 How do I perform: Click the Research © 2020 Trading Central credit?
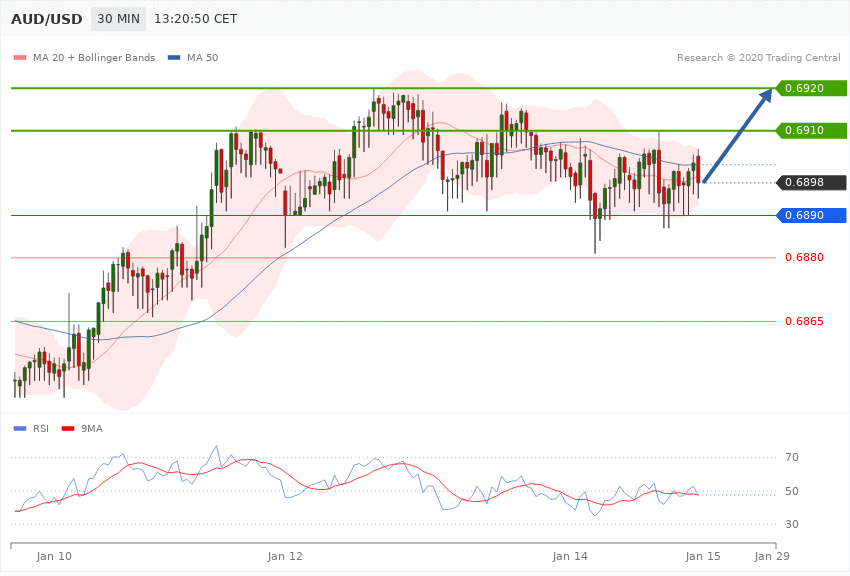click(758, 57)
